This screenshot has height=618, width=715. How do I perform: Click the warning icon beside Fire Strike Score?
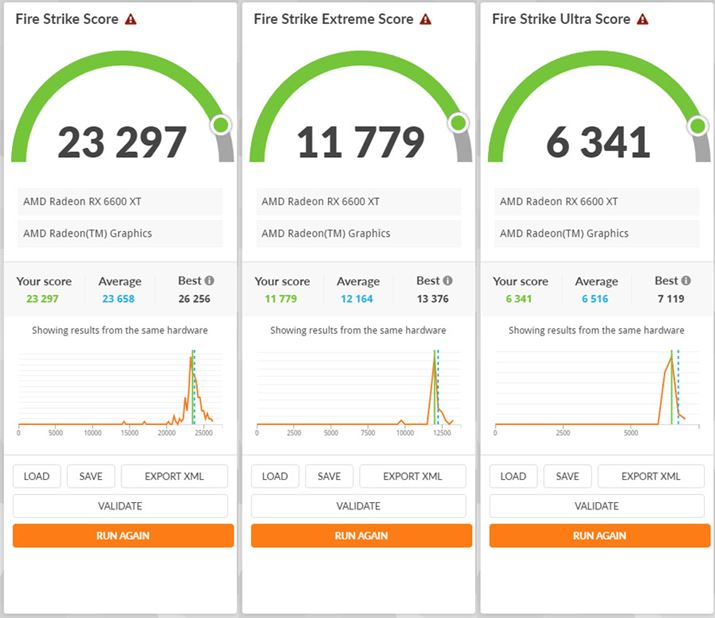(x=131, y=19)
